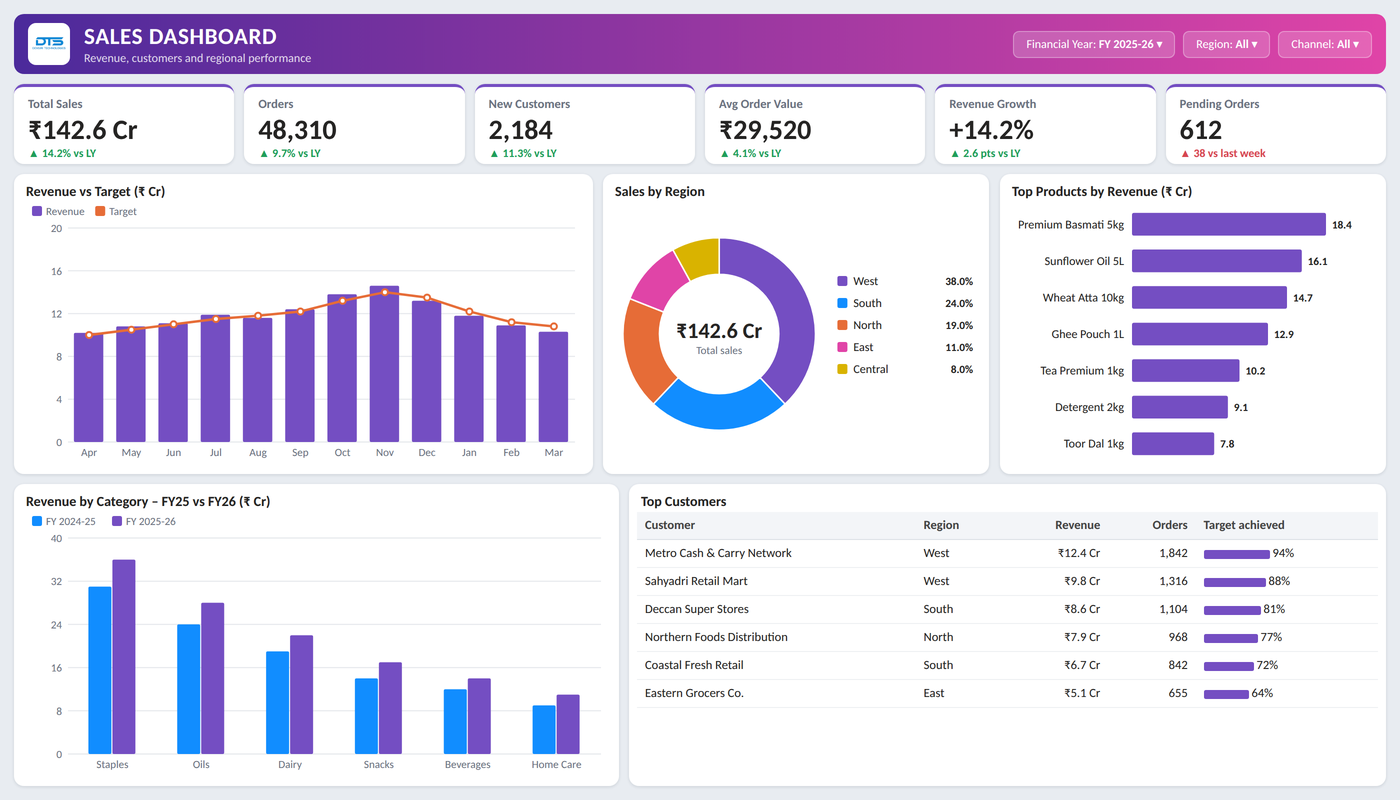Click the 1,104 orders cell
The height and width of the screenshot is (800, 1400).
(1173, 609)
